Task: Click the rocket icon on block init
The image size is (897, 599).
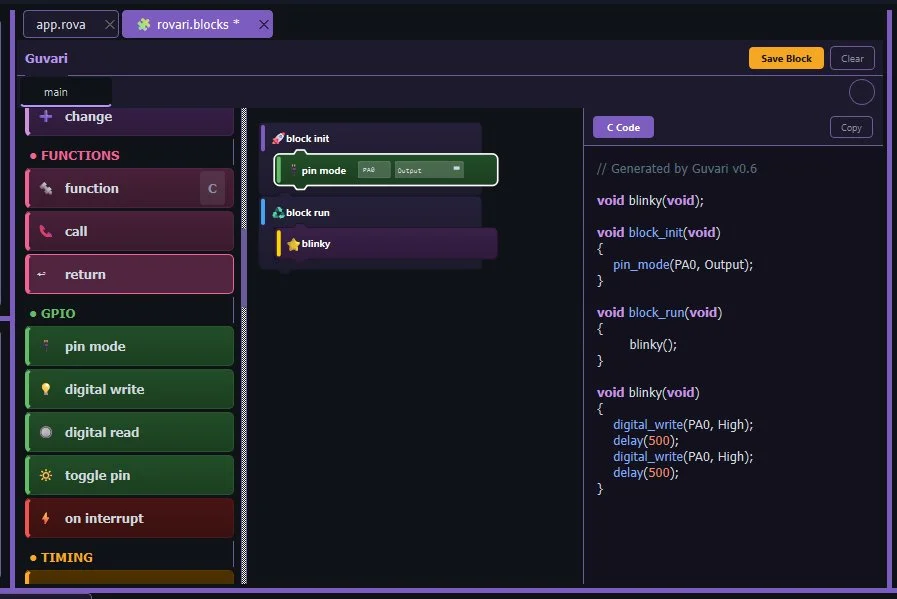Action: coord(278,138)
